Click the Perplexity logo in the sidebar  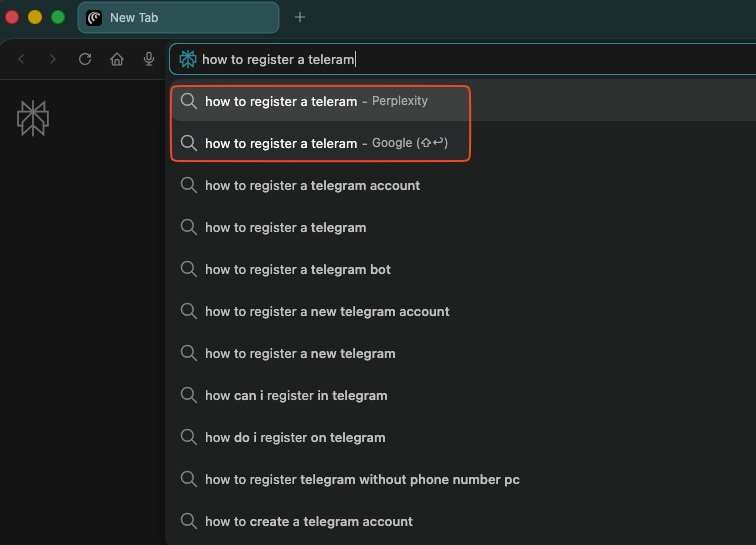33,118
